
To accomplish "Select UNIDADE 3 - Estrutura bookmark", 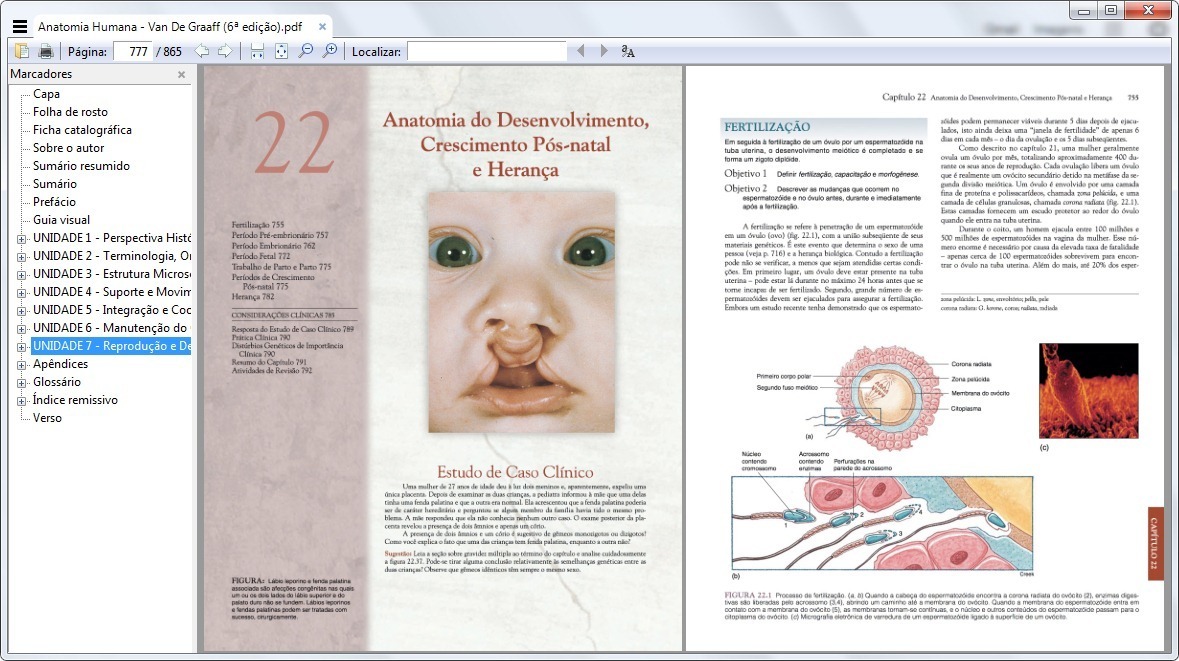I will [x=111, y=274].
